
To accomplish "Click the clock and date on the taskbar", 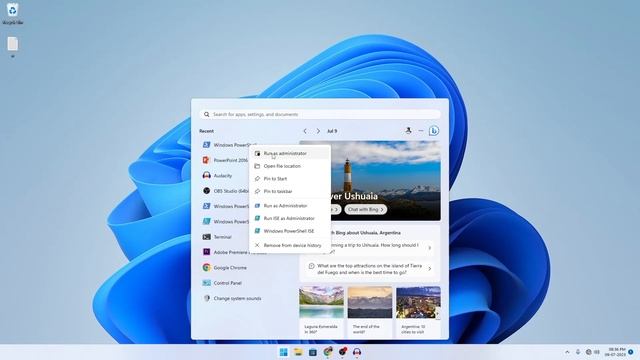I will tap(616, 352).
